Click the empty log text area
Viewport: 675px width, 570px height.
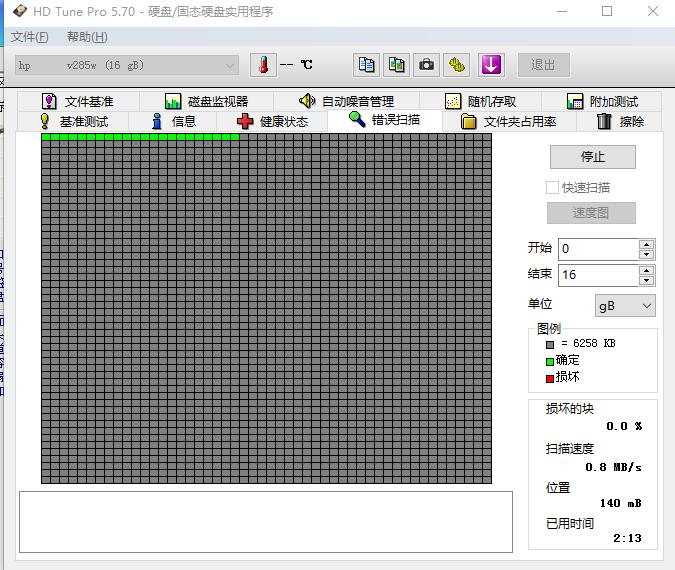click(x=266, y=522)
